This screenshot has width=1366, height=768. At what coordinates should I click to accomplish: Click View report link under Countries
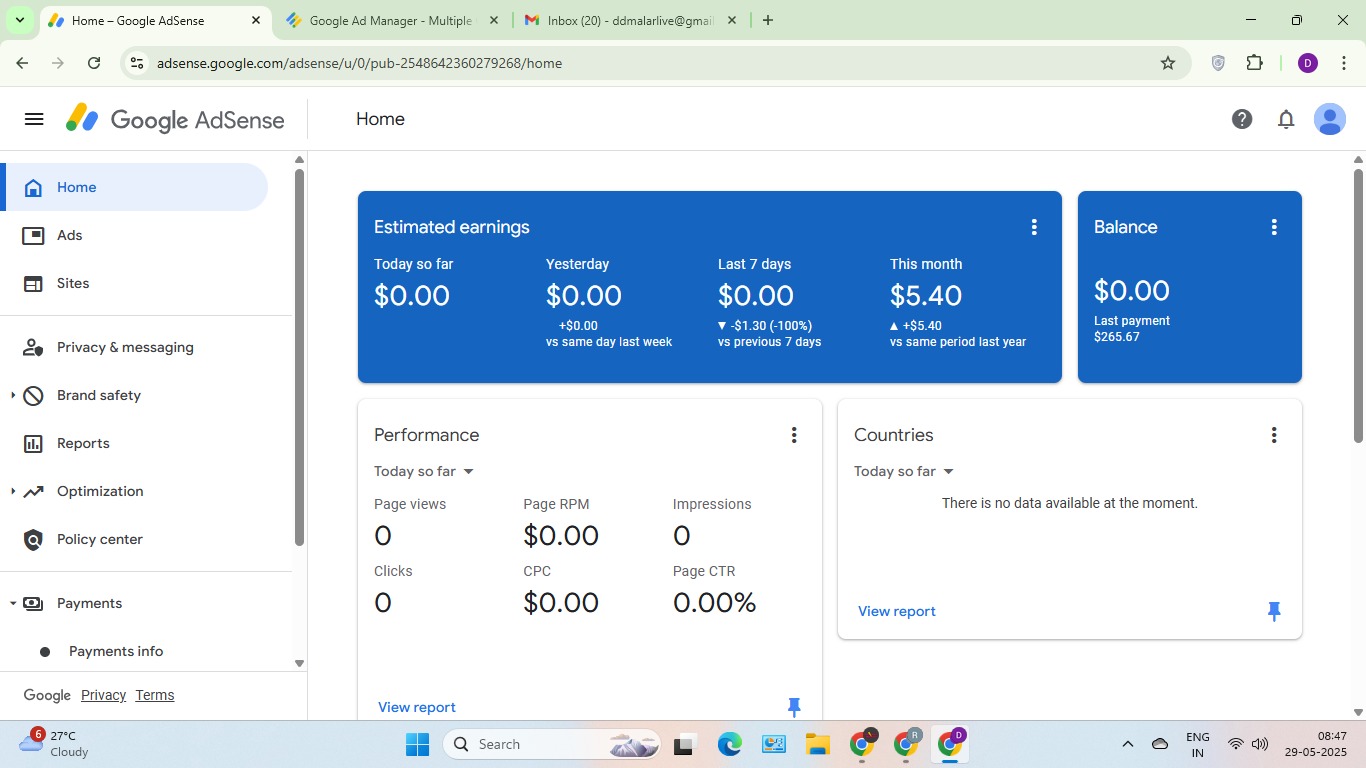[897, 611]
